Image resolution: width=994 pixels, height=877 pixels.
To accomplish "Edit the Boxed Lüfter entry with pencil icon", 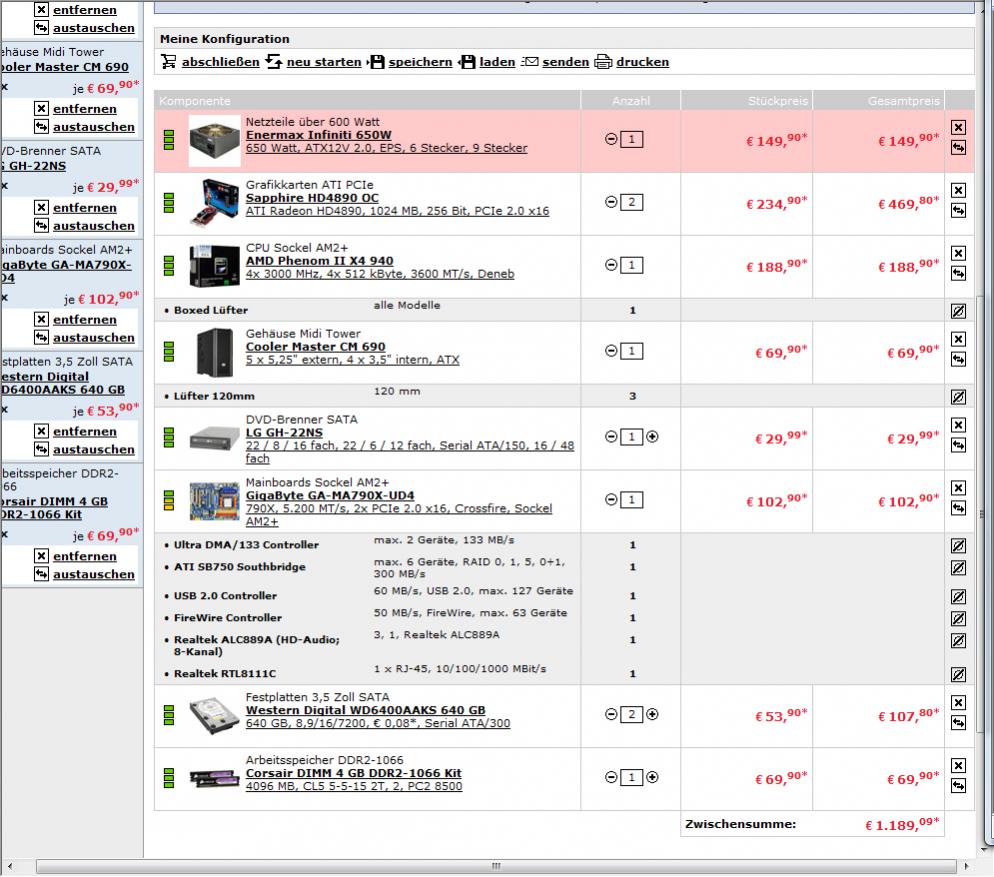I will tap(958, 311).
